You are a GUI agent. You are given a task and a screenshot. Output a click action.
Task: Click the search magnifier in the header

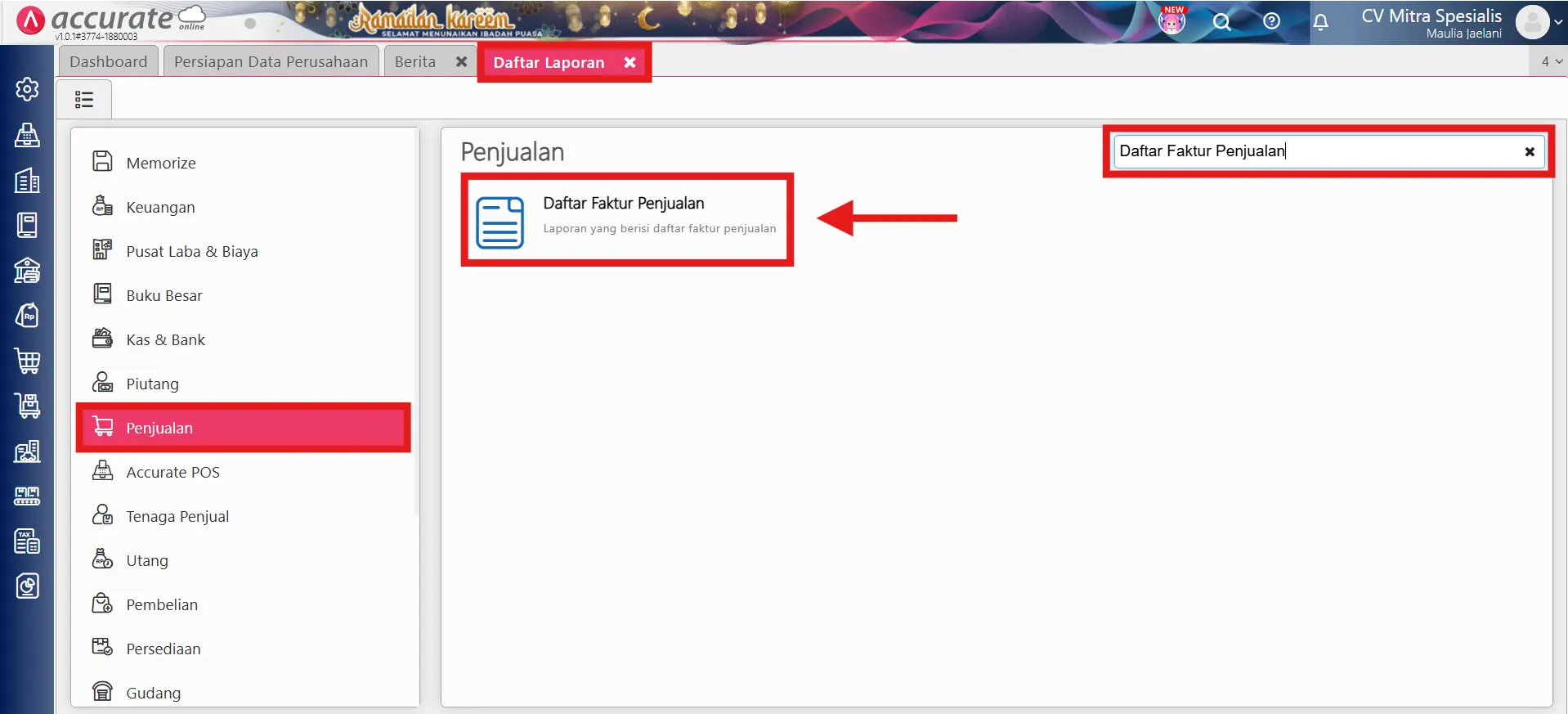(x=1221, y=22)
